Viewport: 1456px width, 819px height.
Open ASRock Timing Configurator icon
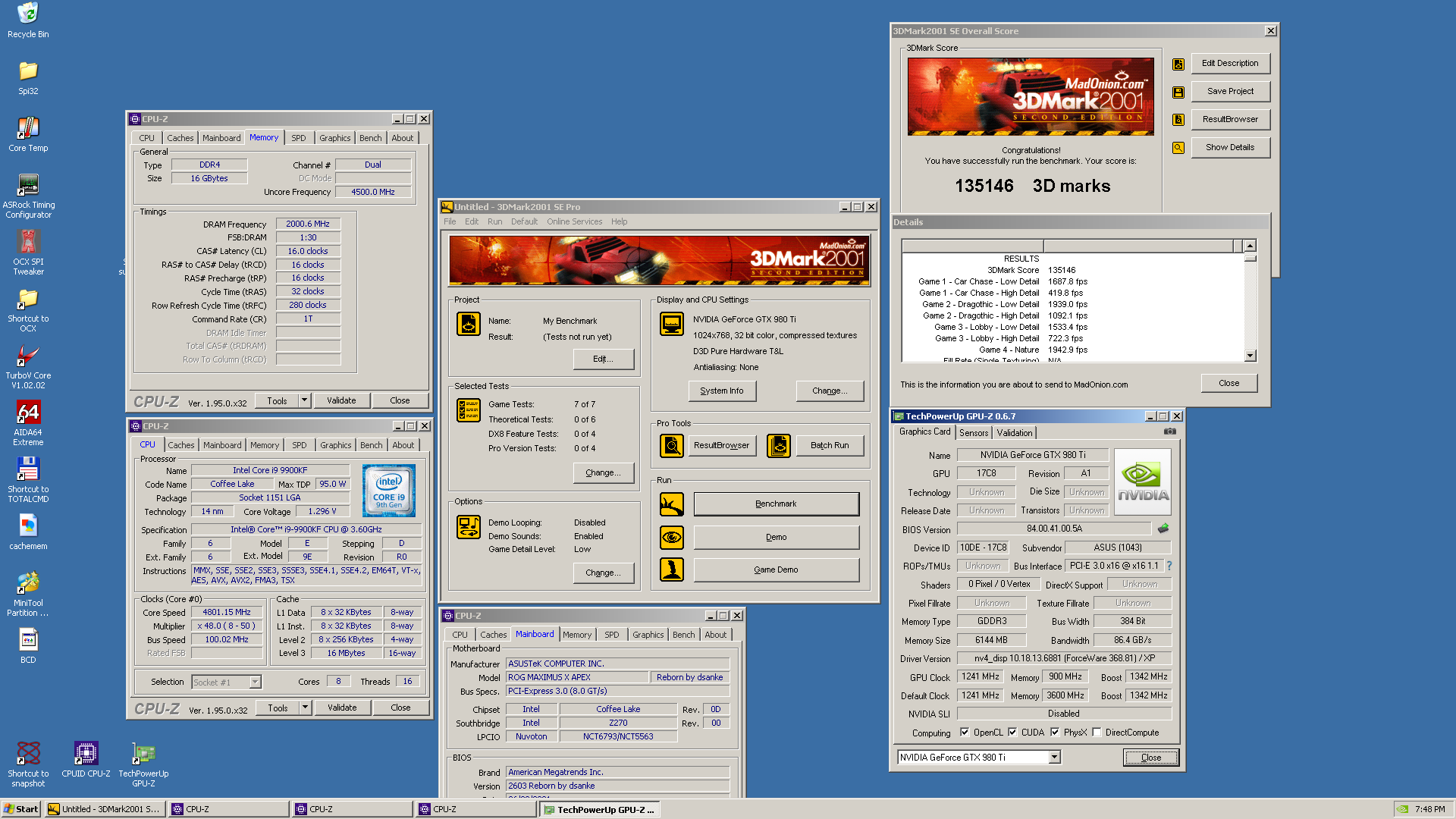coord(28,196)
